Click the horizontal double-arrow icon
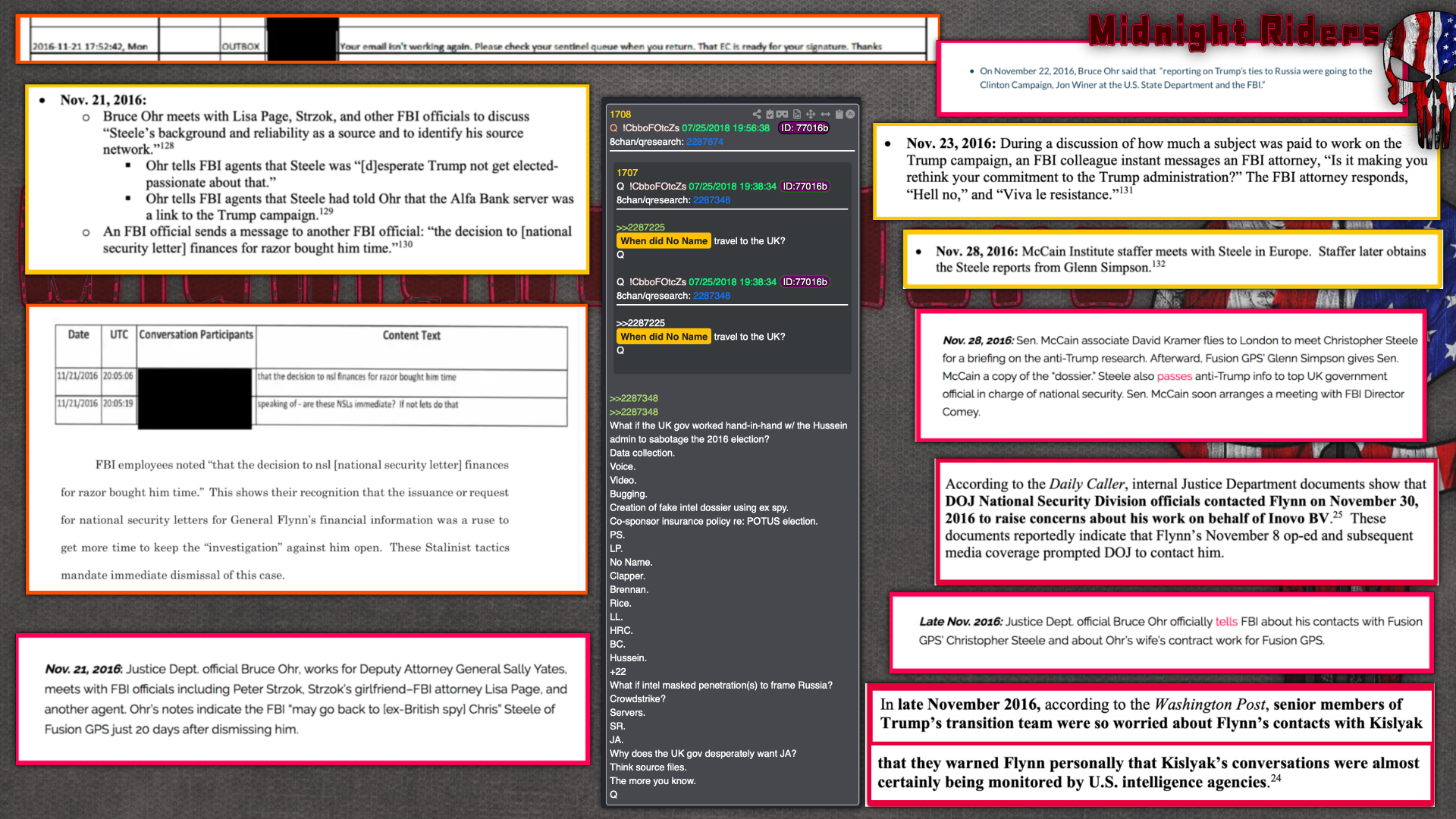The width and height of the screenshot is (1456, 819). 825,114
